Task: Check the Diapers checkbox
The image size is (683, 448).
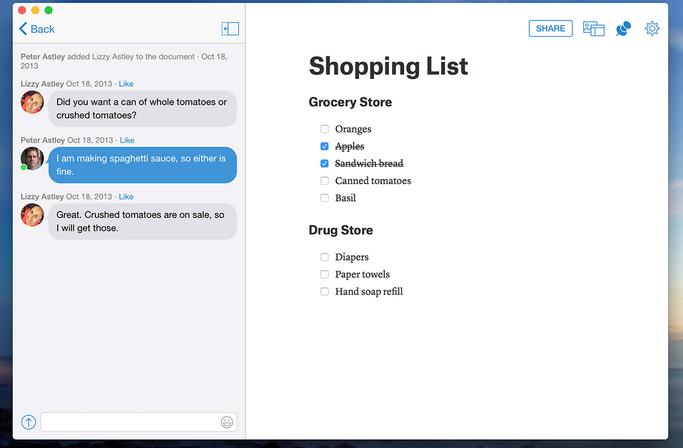Action: point(325,257)
